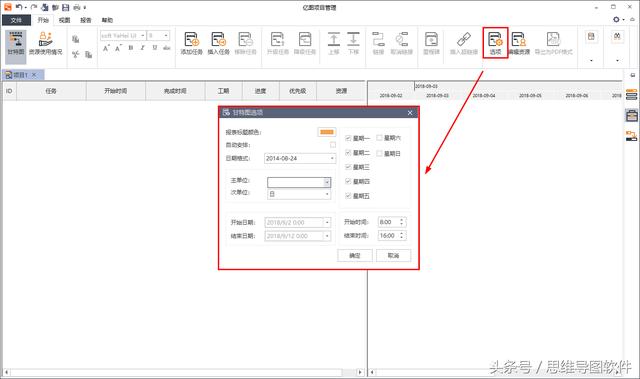Enable the 星期日 Sunday checkbox
This screenshot has height=379, width=640.
pyautogui.click(x=379, y=153)
